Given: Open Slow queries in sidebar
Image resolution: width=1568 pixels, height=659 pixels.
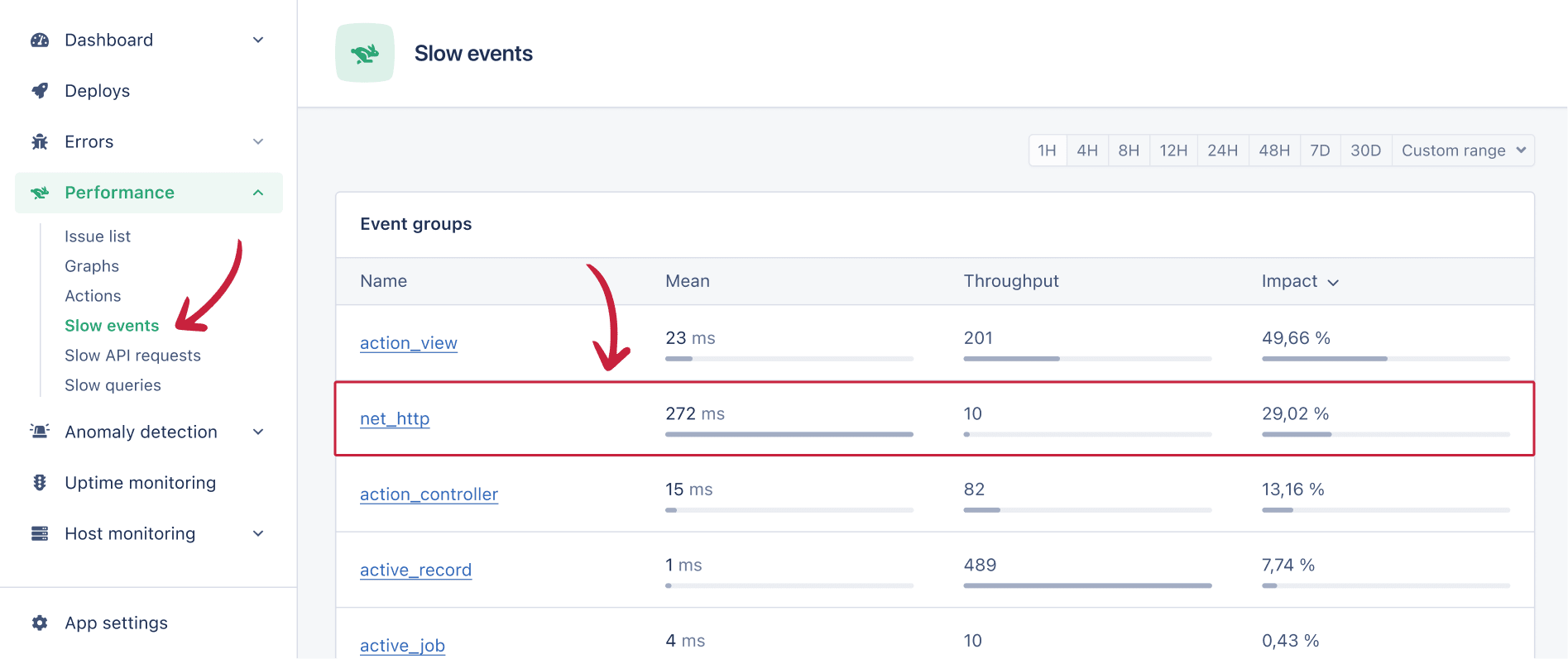Looking at the screenshot, I should pyautogui.click(x=113, y=385).
